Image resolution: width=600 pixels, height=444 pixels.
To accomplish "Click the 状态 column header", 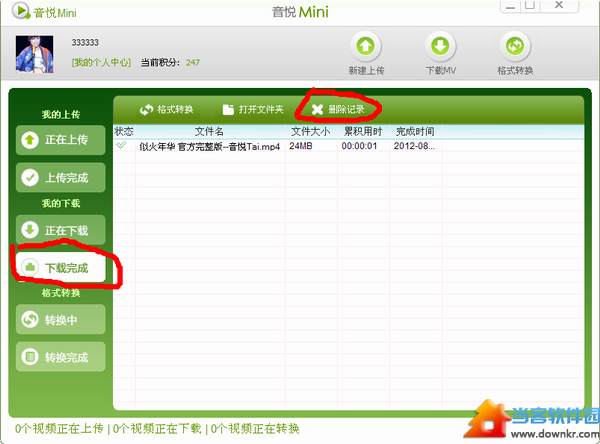I will click(x=124, y=132).
